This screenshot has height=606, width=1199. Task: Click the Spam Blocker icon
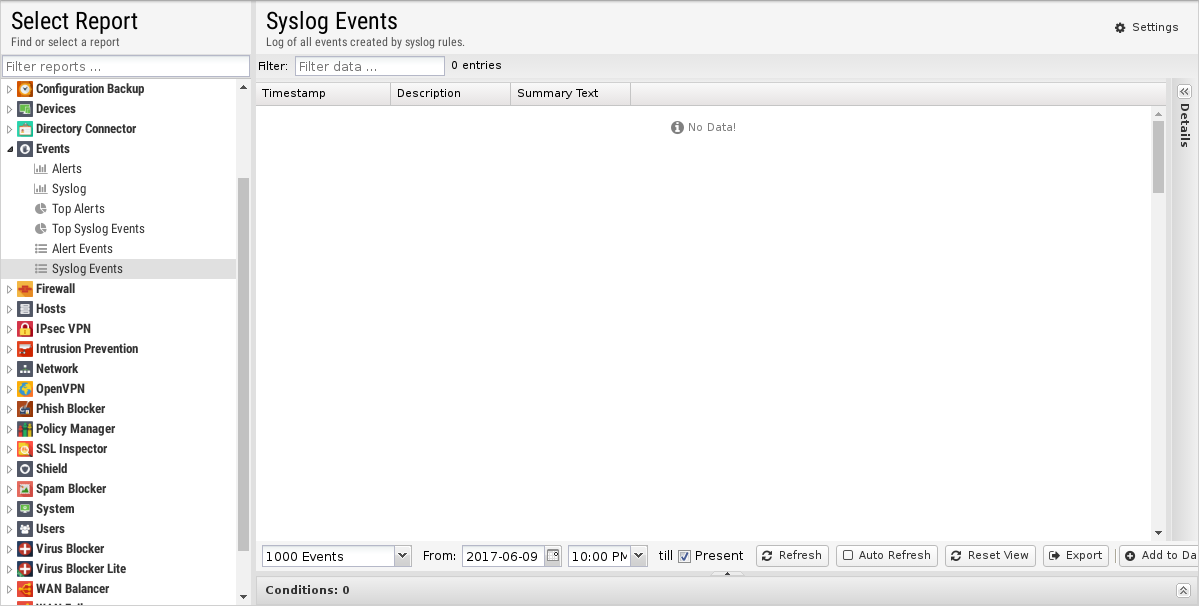[25, 489]
